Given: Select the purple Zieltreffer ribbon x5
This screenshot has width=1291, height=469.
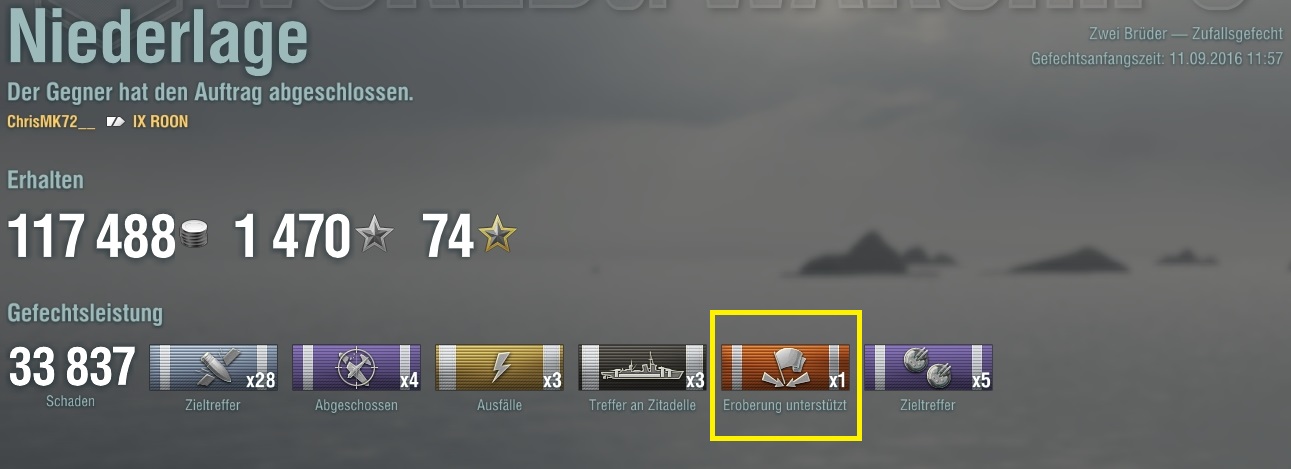Looking at the screenshot, I should tap(928, 367).
